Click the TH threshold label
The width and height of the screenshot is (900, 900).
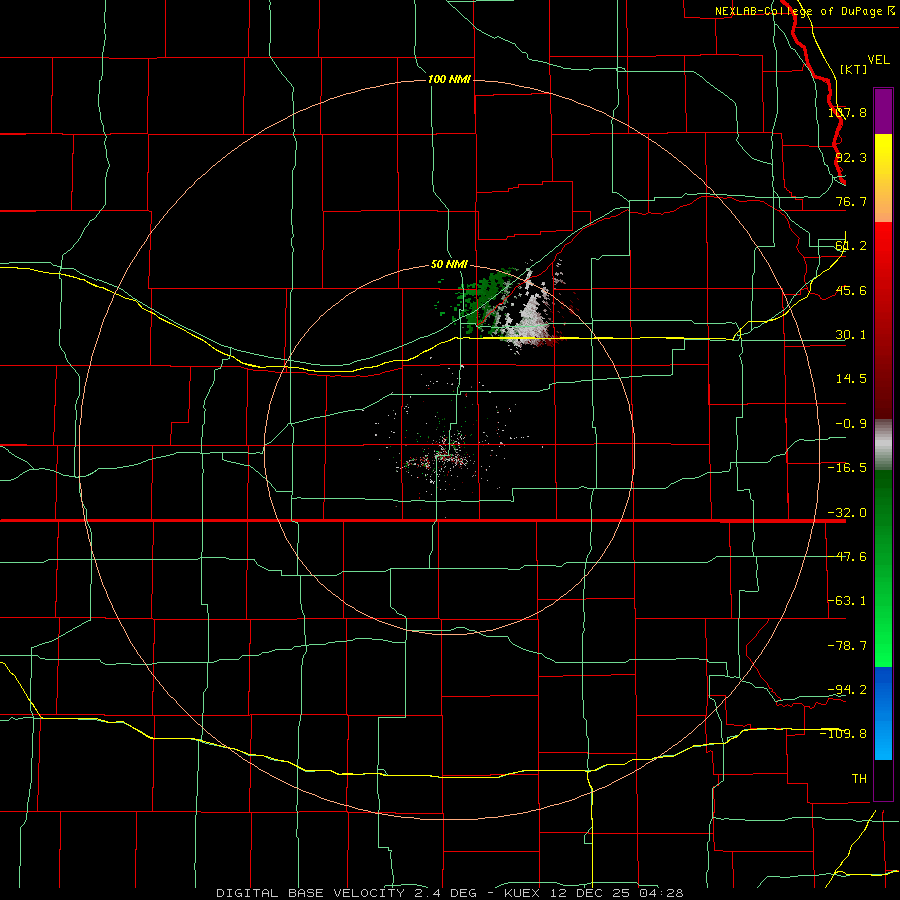(859, 779)
